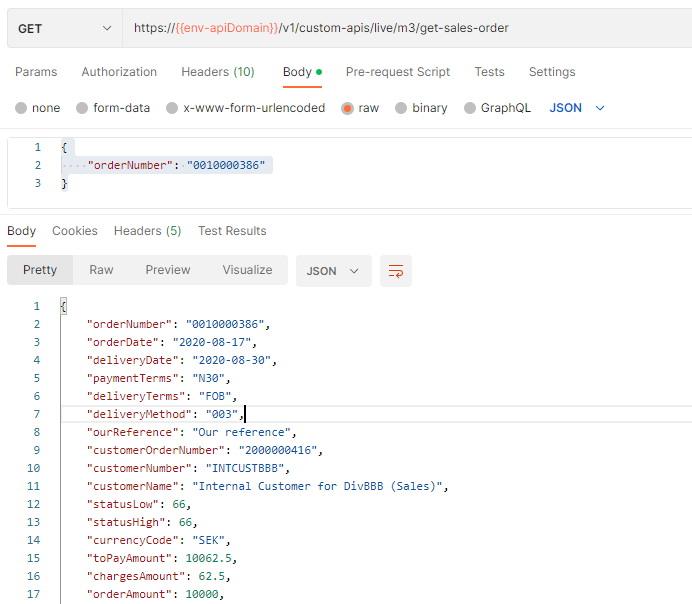Click the "statusLow": 66 line
This screenshot has height=604, width=692.
139,504
